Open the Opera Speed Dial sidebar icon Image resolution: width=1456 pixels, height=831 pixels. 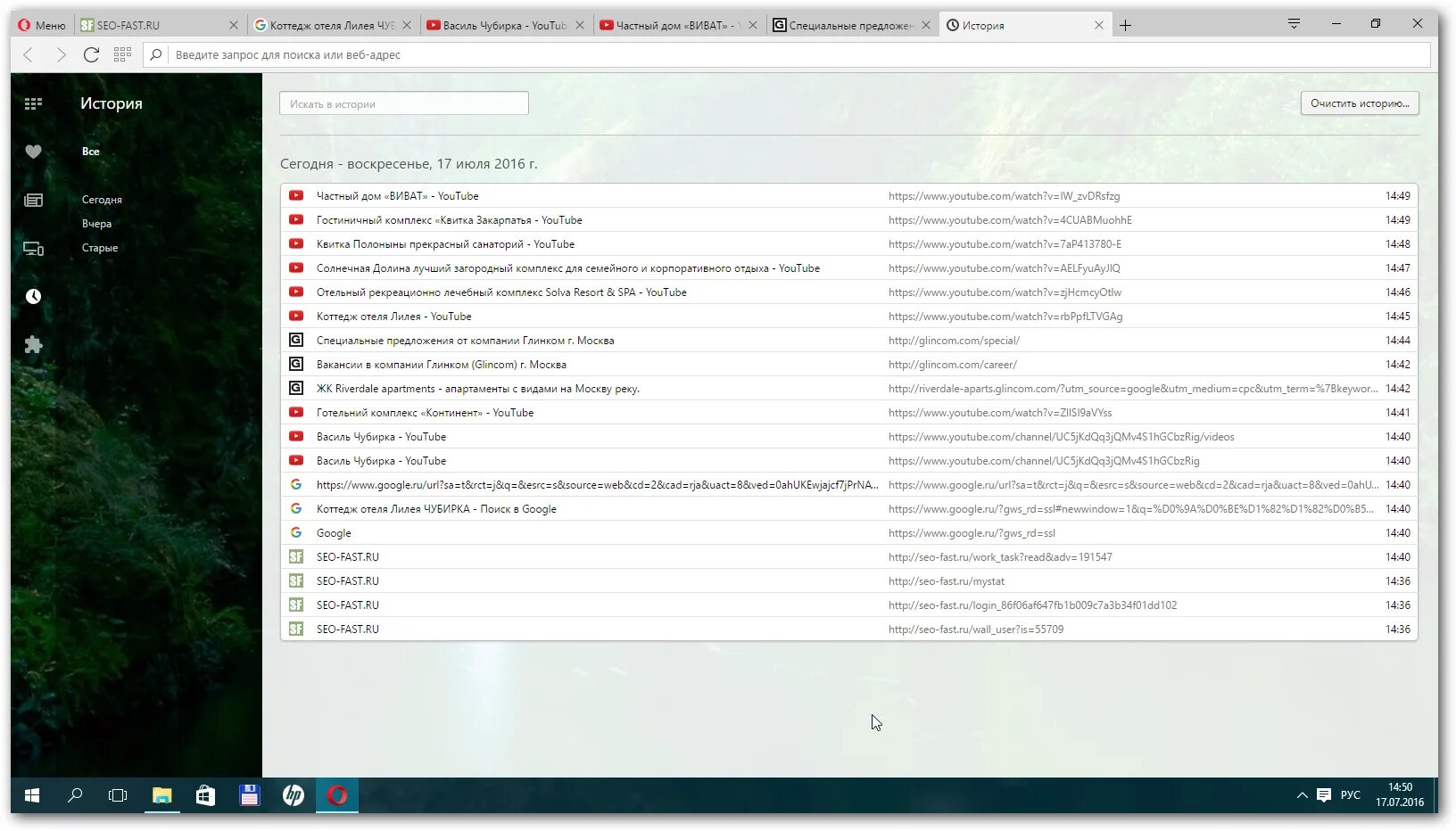[33, 103]
